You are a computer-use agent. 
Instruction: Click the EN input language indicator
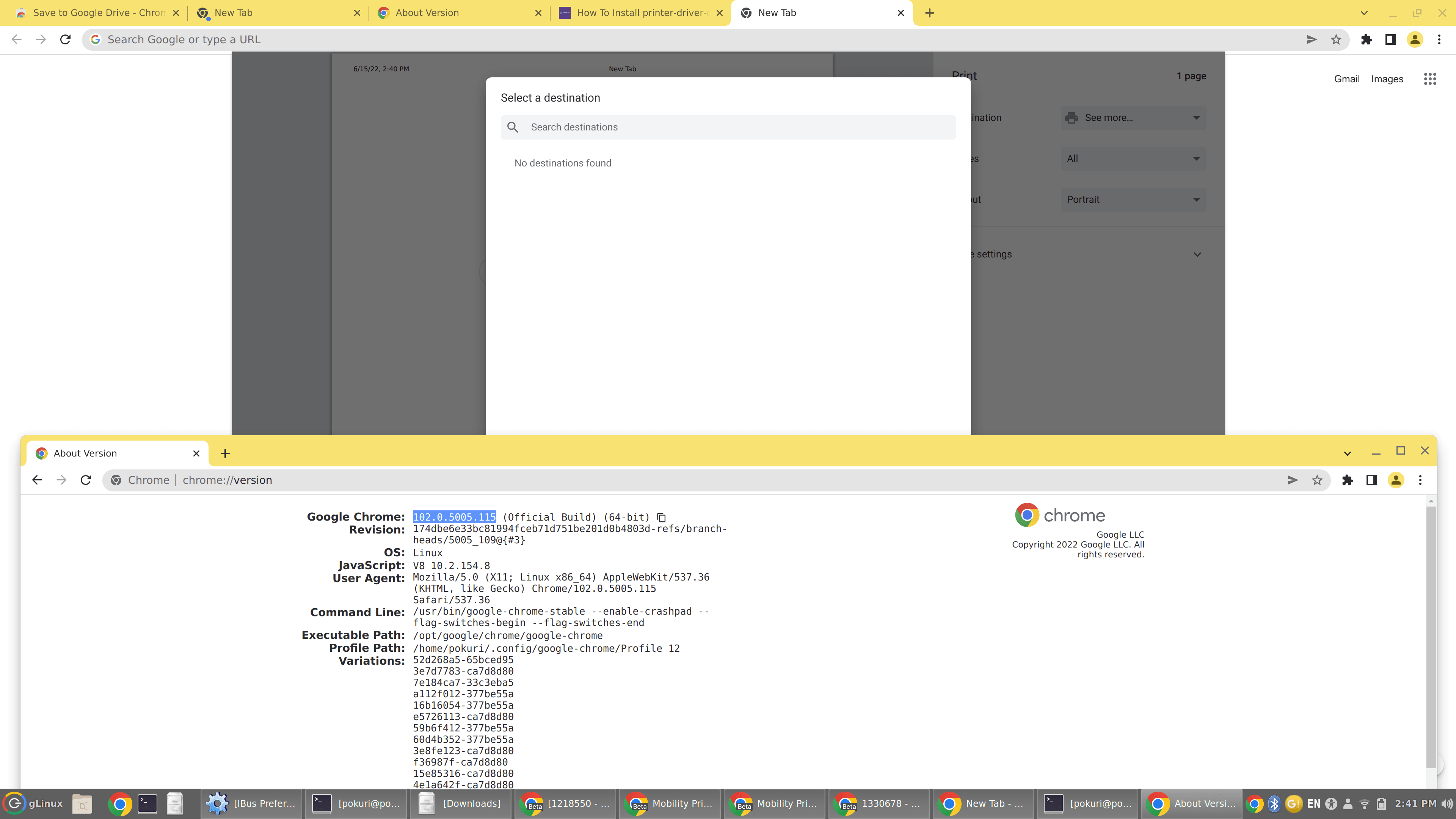click(x=1313, y=803)
